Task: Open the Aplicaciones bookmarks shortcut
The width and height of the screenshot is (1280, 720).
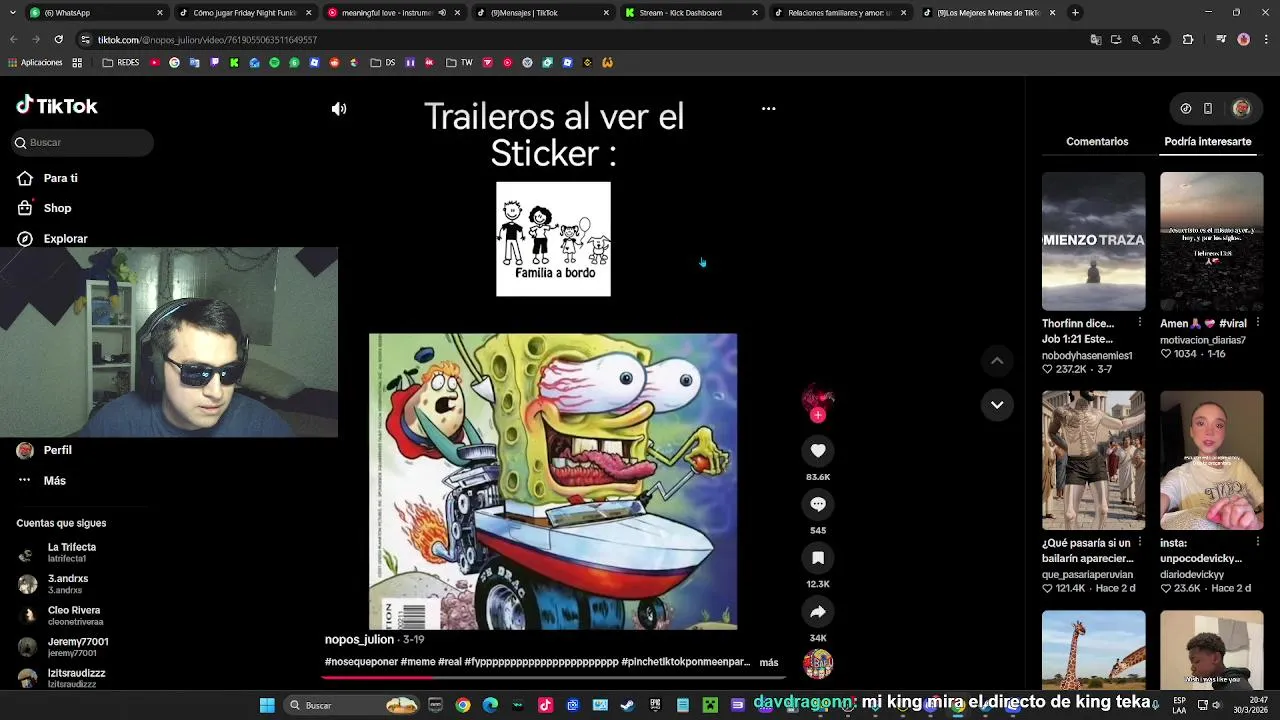Action: coord(35,62)
